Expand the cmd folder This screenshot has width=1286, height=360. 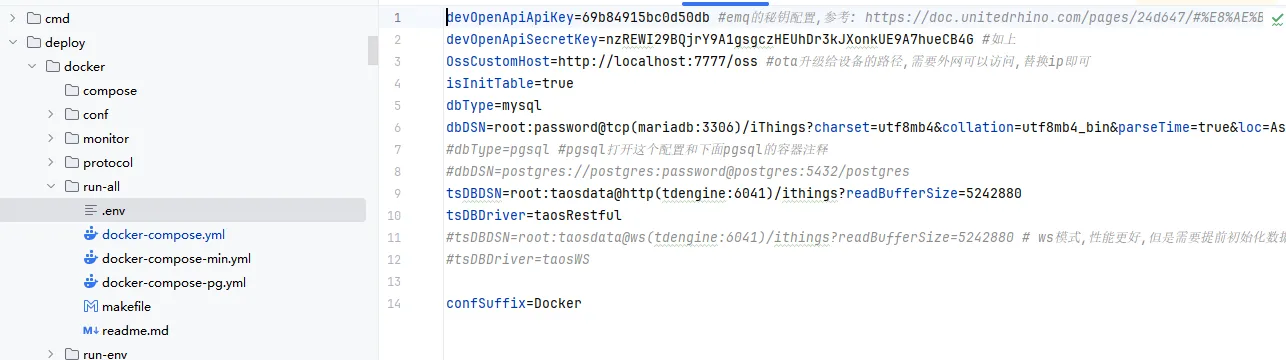13,18
